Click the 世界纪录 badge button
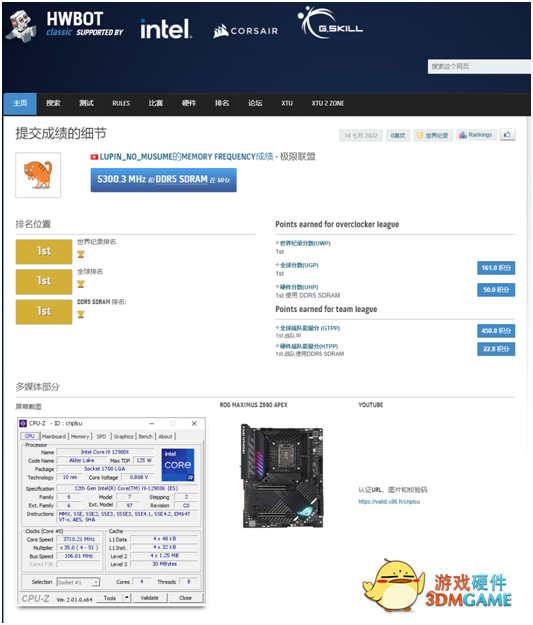The height and width of the screenshot is (625, 533). [x=433, y=136]
